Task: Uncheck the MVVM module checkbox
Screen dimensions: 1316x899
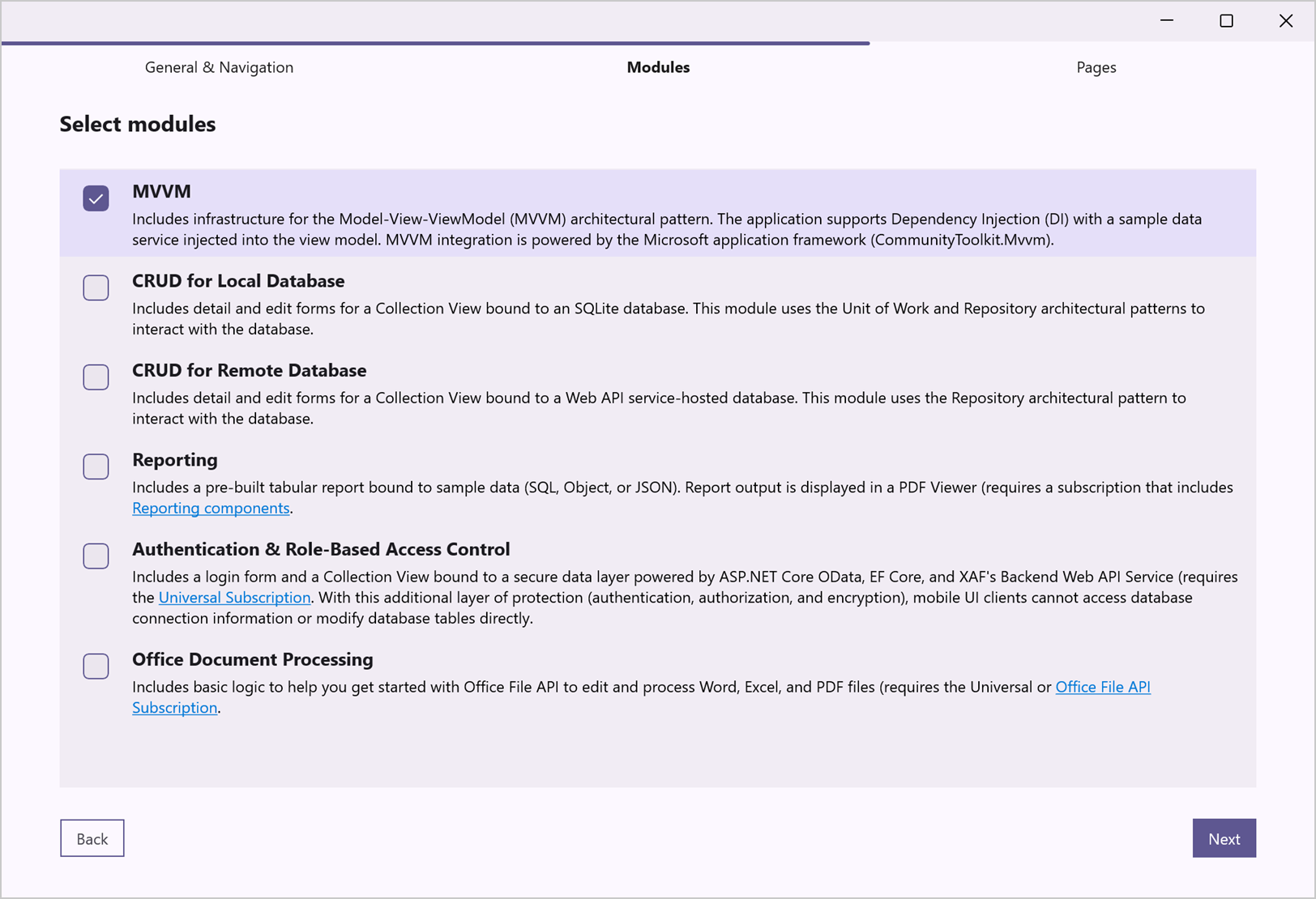Action: pyautogui.click(x=96, y=198)
